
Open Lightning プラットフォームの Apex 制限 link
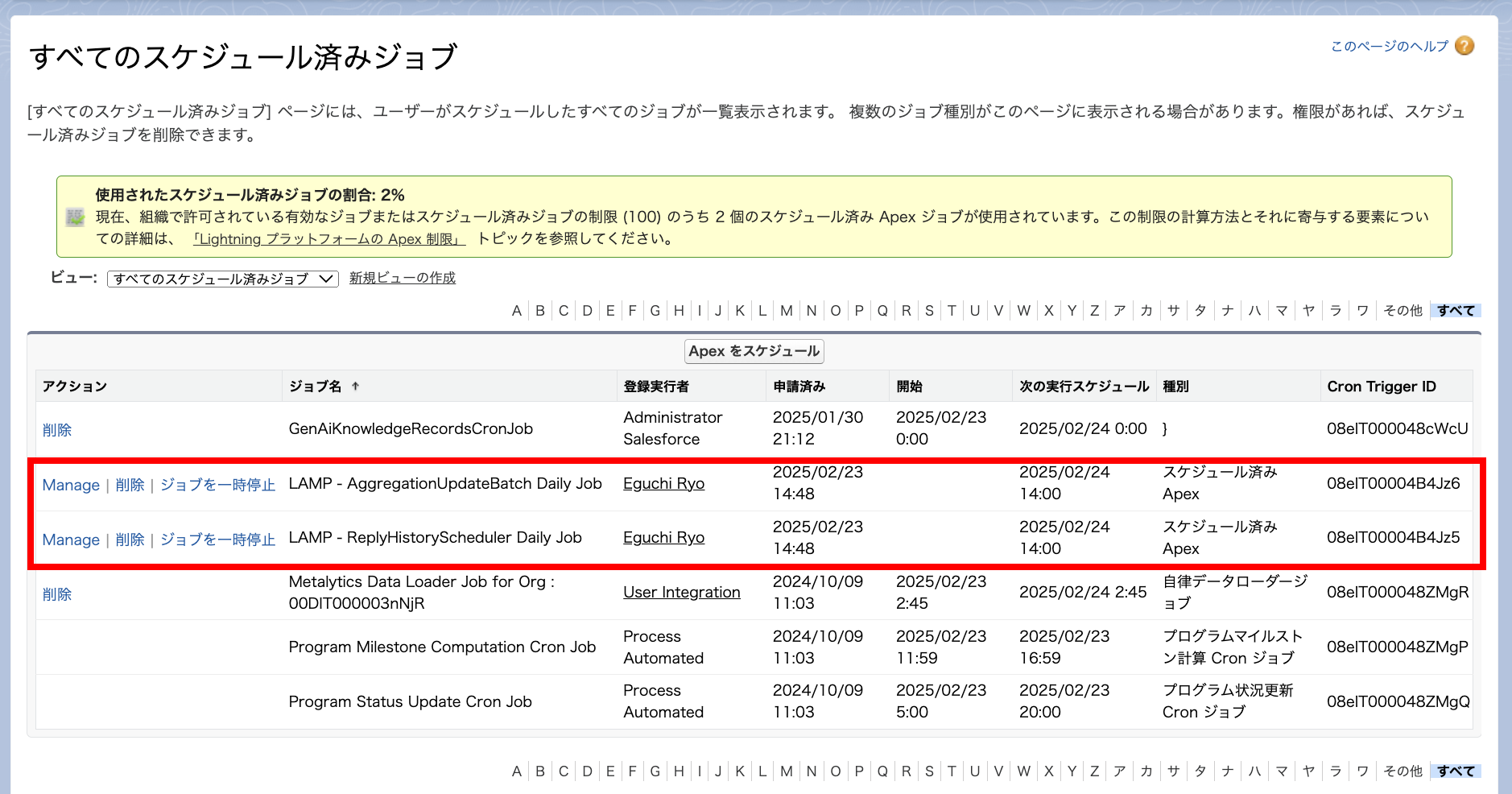pyautogui.click(x=328, y=239)
